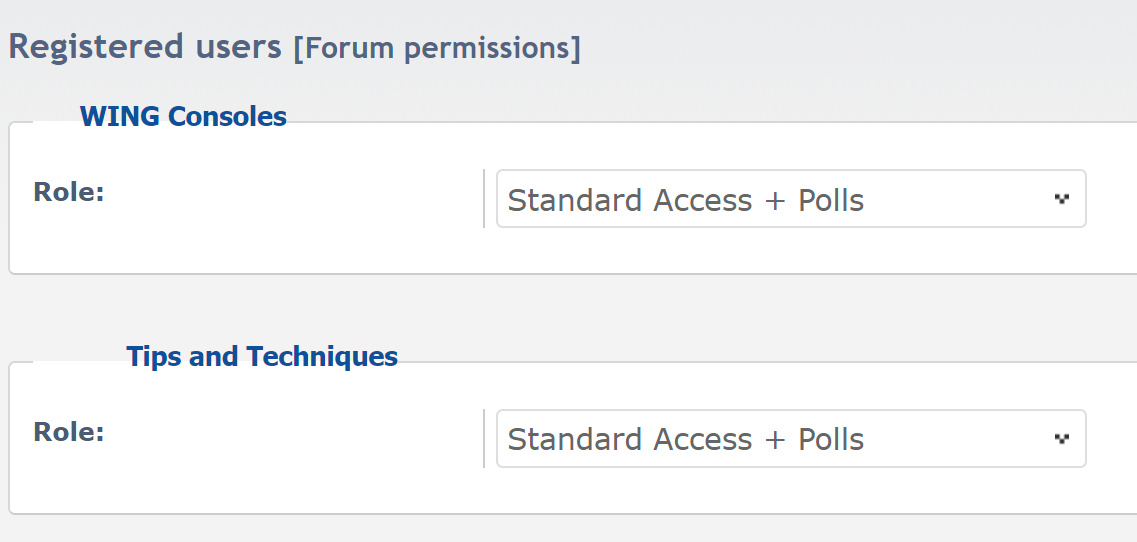Viewport: 1137px width, 542px height.
Task: Click the Forum permissions label in heading
Action: click(x=436, y=48)
